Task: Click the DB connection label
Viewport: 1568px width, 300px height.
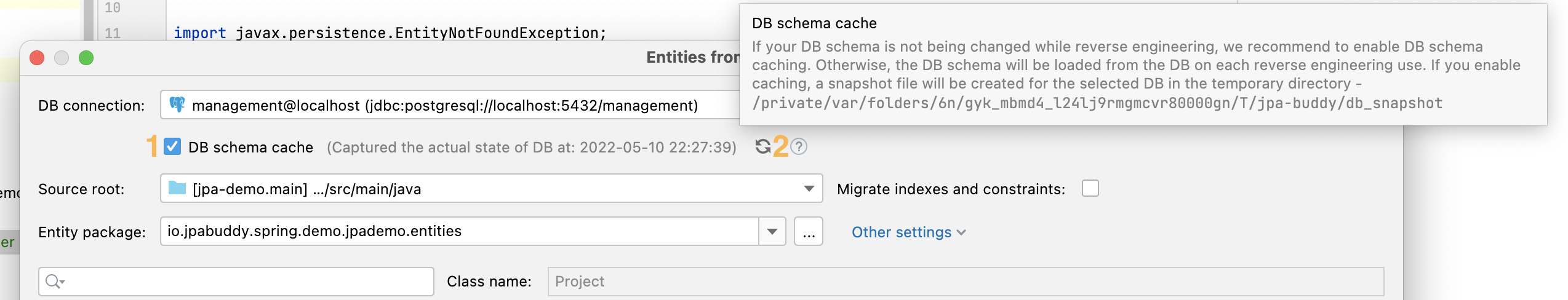Action: (91, 106)
